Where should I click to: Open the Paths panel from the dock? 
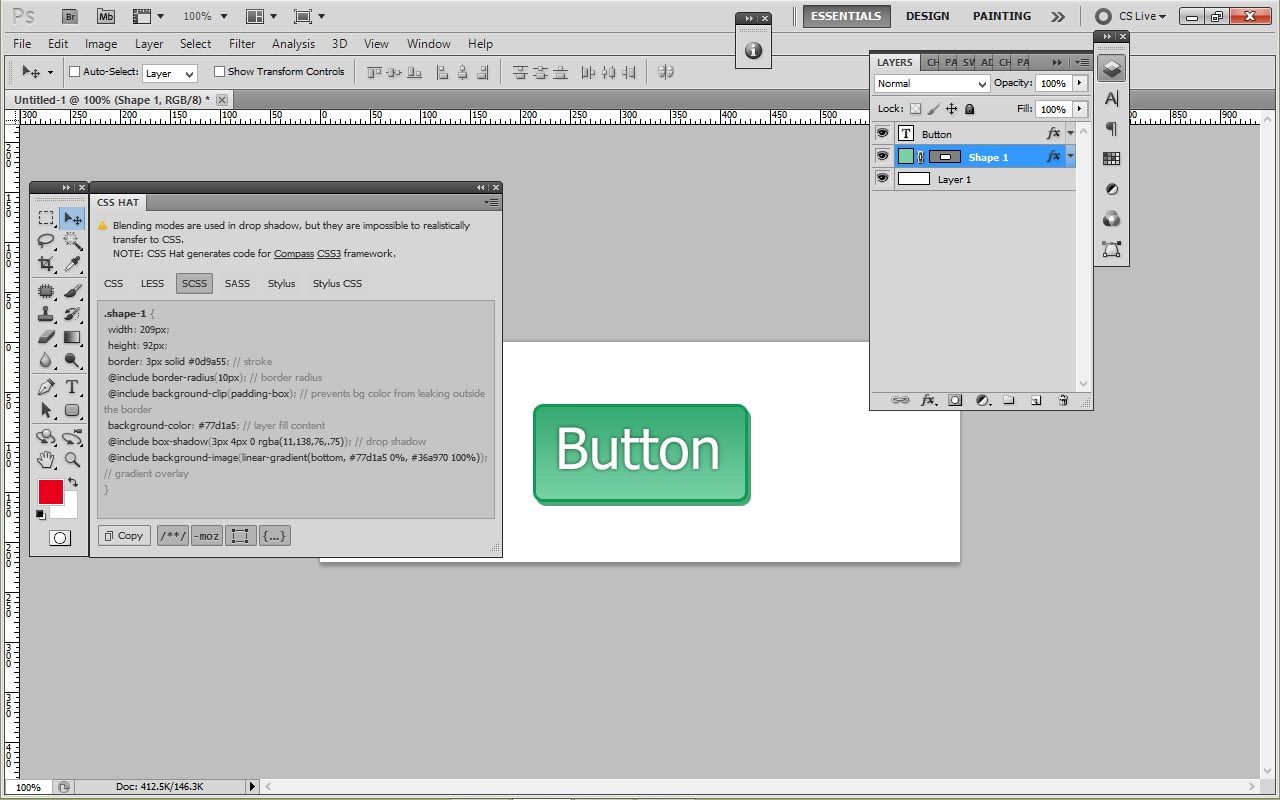pos(1111,249)
